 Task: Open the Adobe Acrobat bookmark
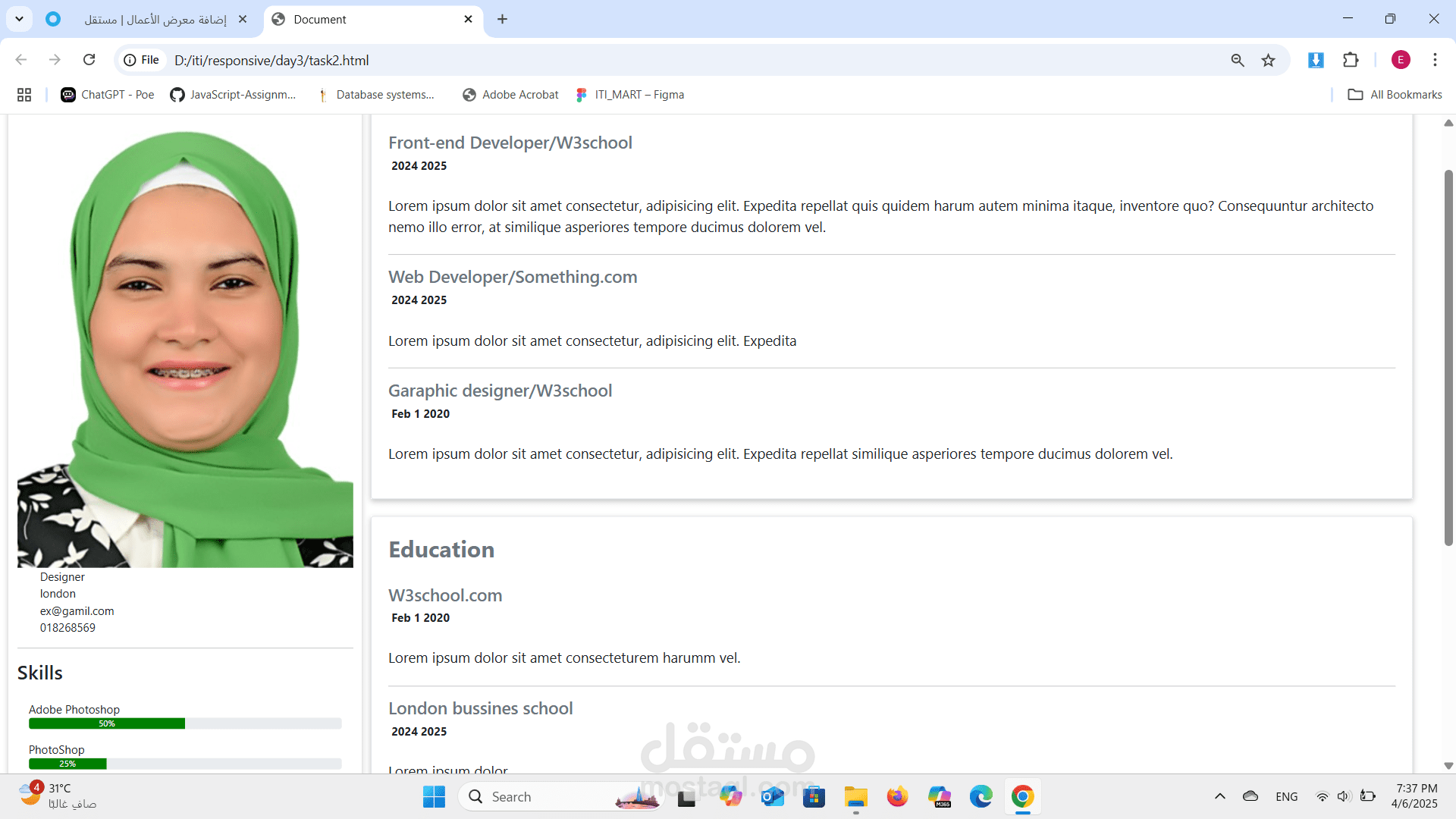coord(510,95)
